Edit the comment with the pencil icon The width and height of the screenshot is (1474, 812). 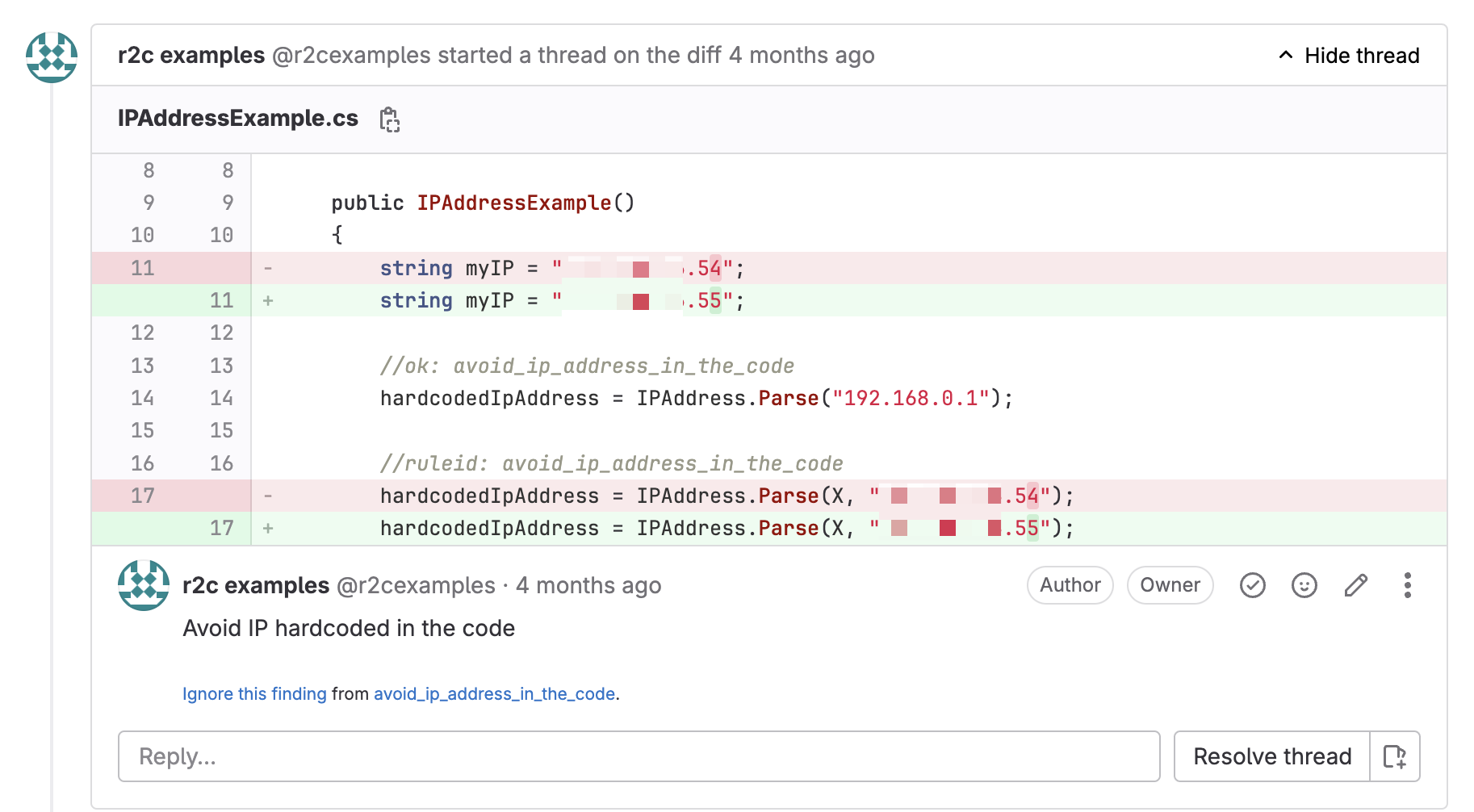(x=1355, y=585)
